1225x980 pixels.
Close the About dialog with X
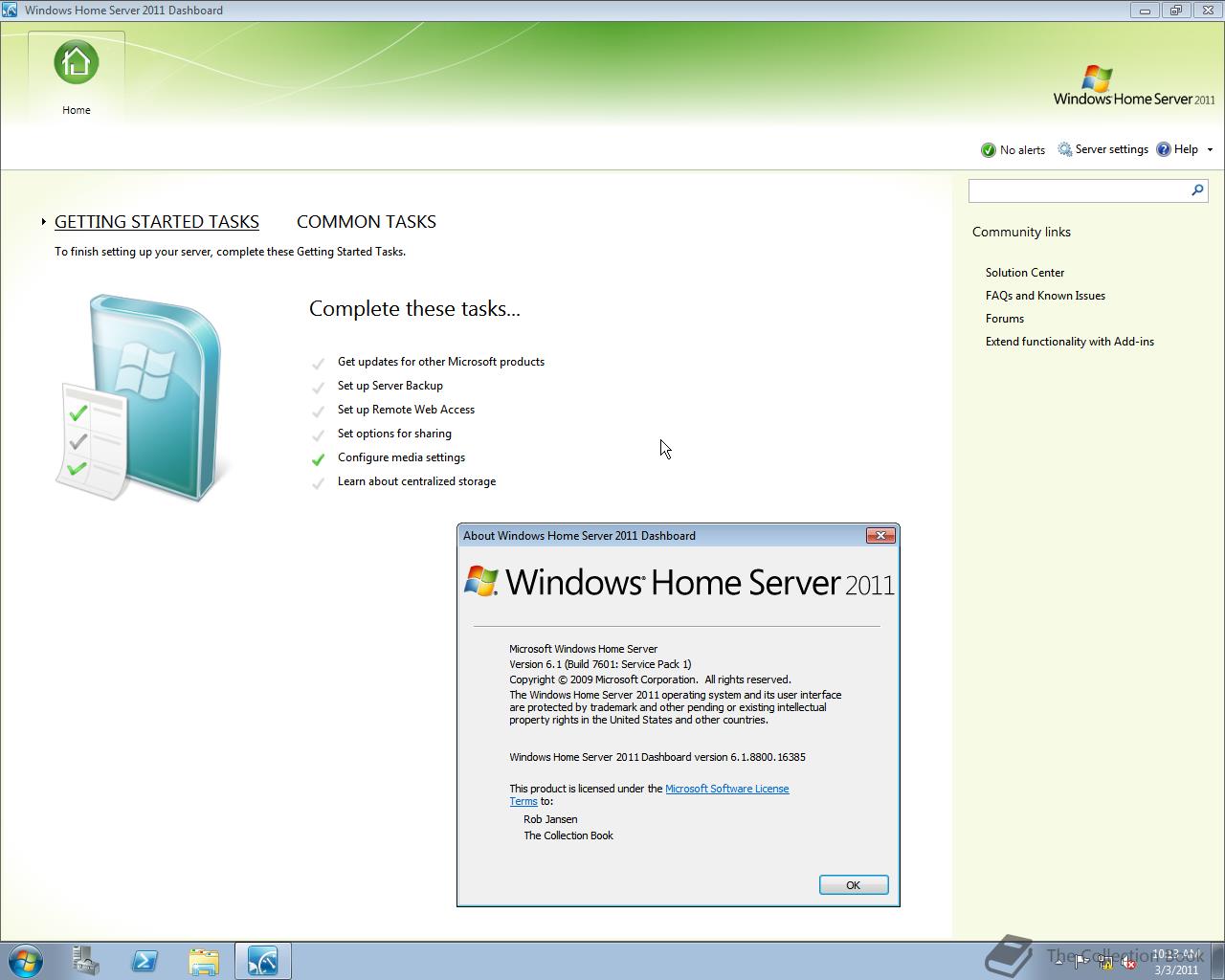[x=880, y=535]
